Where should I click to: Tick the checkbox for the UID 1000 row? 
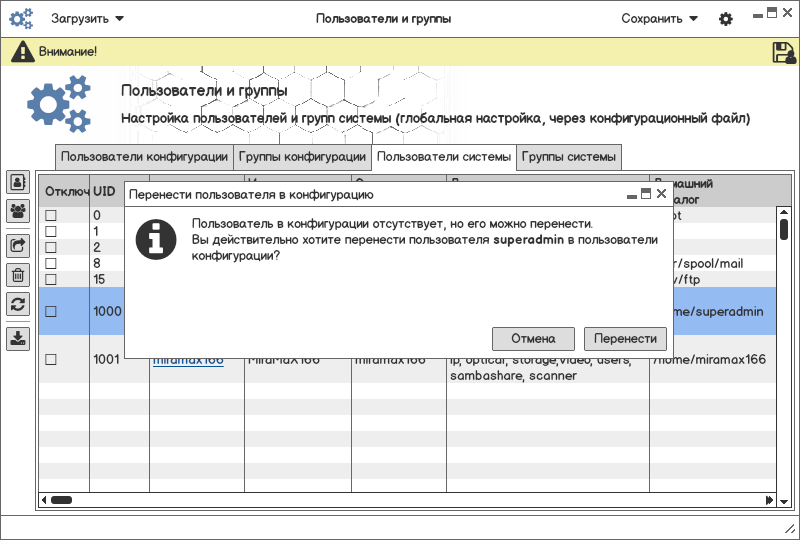(51, 312)
